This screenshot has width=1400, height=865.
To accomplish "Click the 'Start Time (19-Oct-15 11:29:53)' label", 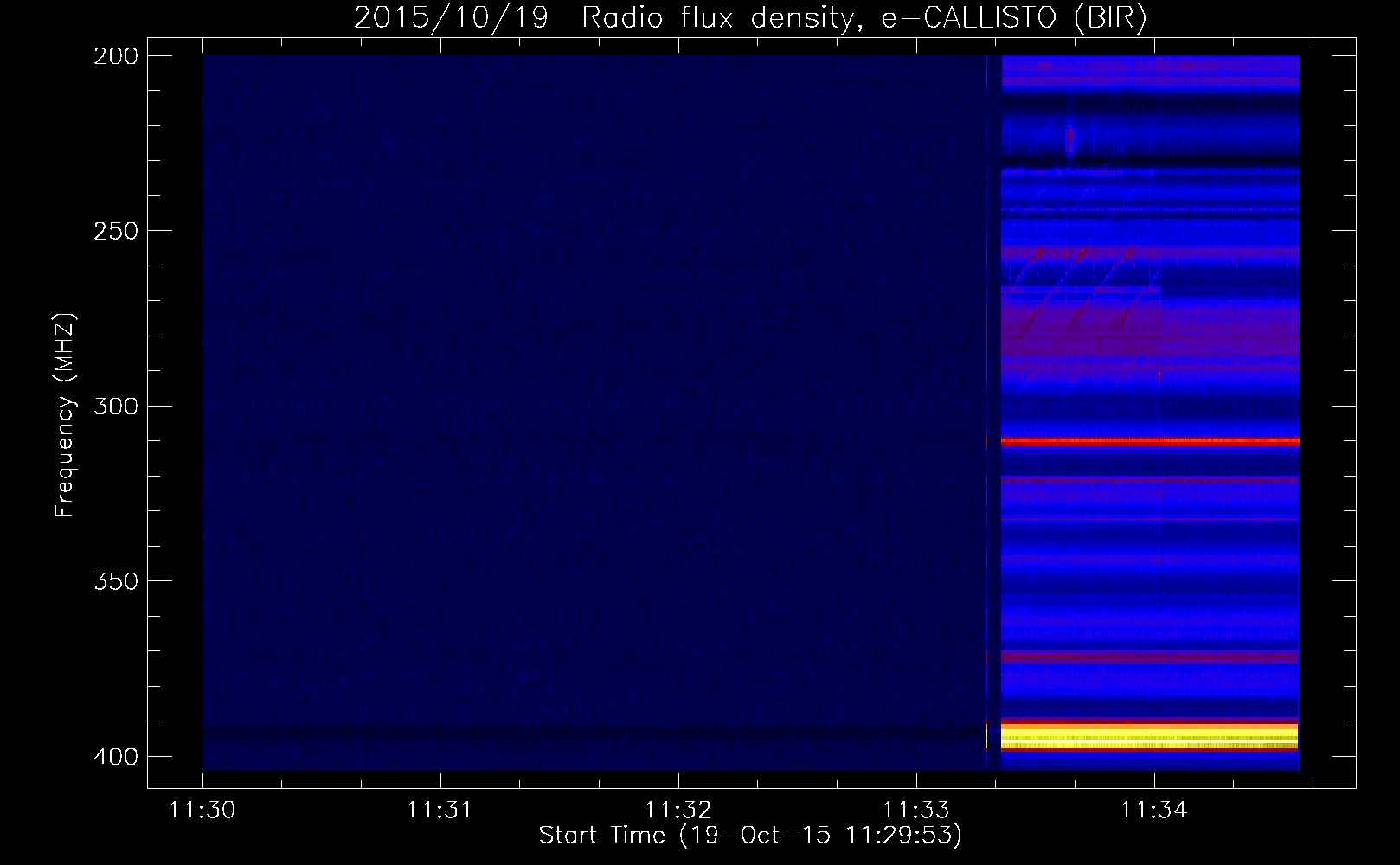I will coord(750,836).
